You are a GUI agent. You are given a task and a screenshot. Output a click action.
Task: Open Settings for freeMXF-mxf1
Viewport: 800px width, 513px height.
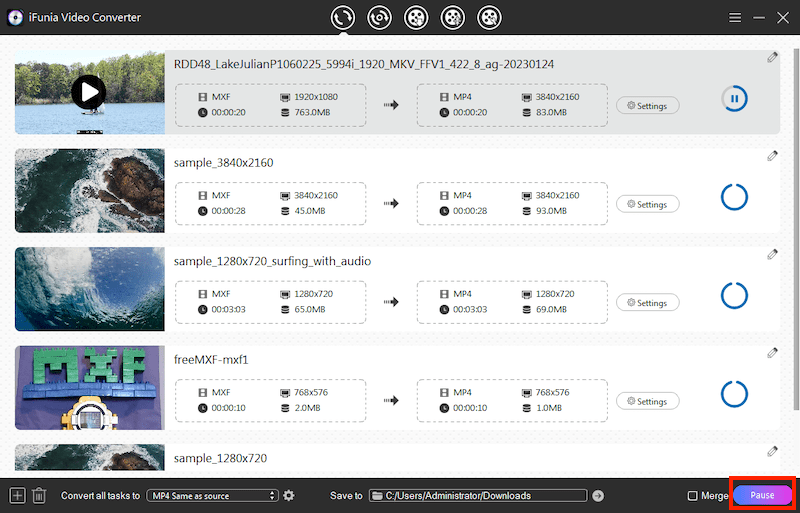point(648,401)
